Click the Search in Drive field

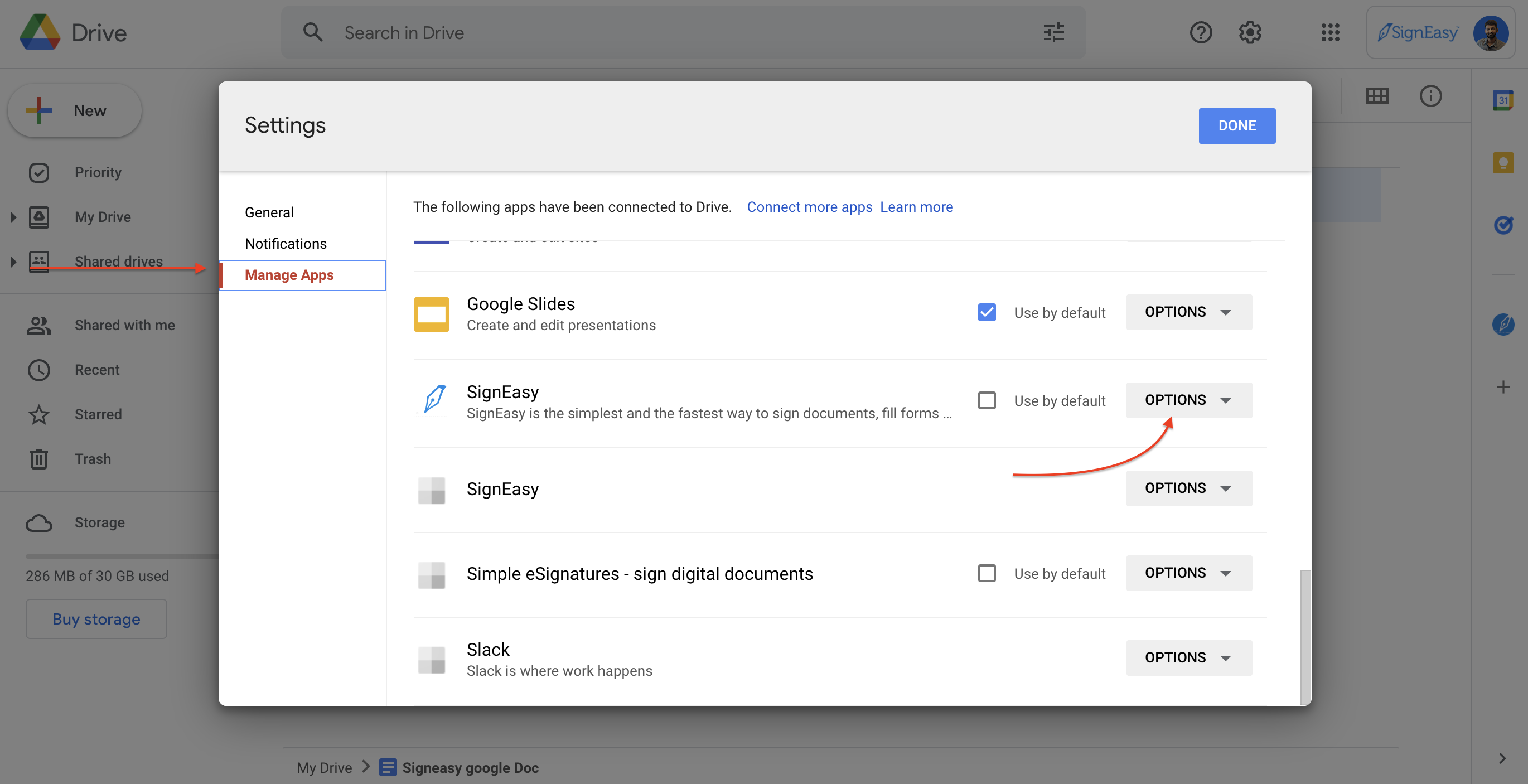click(683, 32)
